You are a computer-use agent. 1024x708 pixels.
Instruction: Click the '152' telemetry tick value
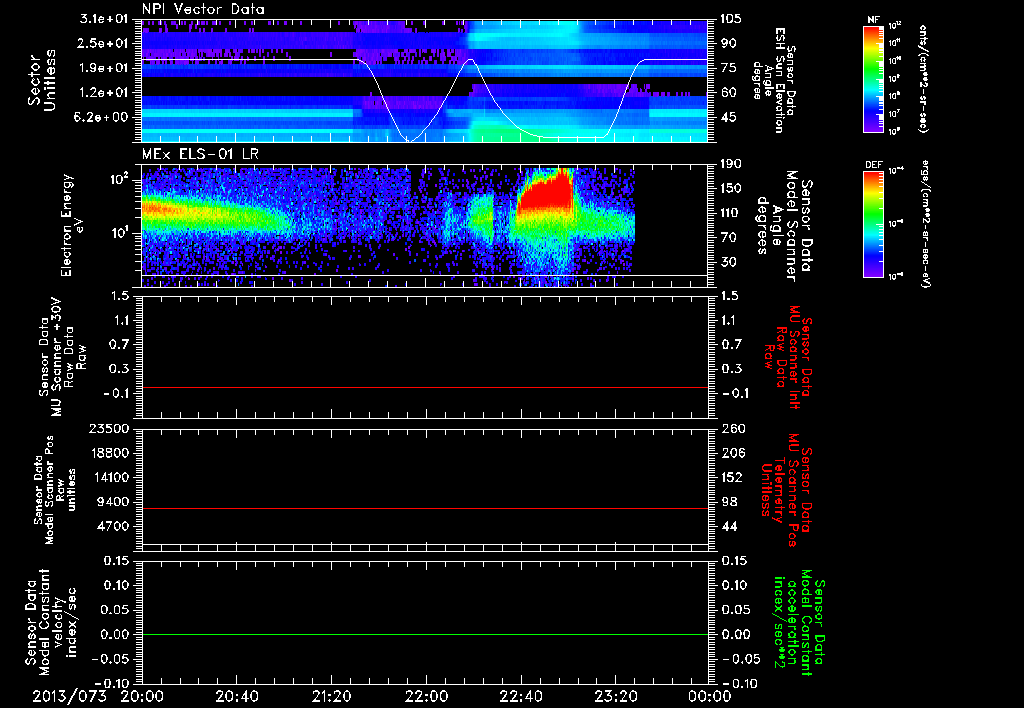click(732, 477)
